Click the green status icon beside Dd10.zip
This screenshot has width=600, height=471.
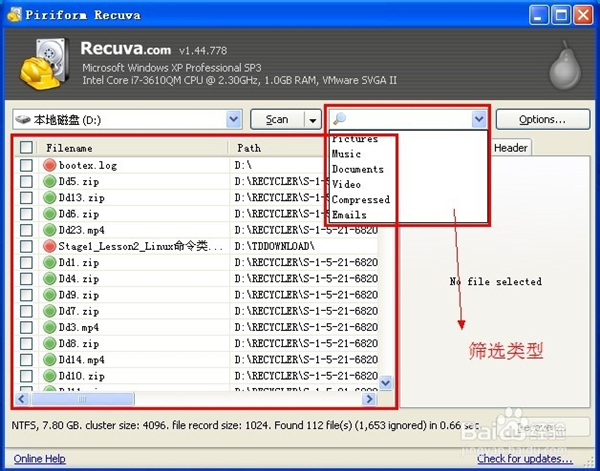tap(49, 376)
